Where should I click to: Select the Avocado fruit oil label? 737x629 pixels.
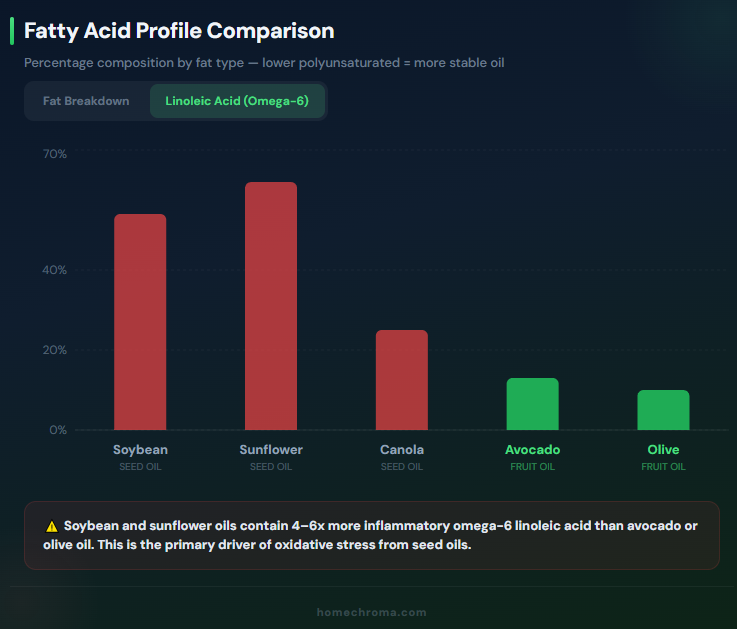[x=532, y=450]
